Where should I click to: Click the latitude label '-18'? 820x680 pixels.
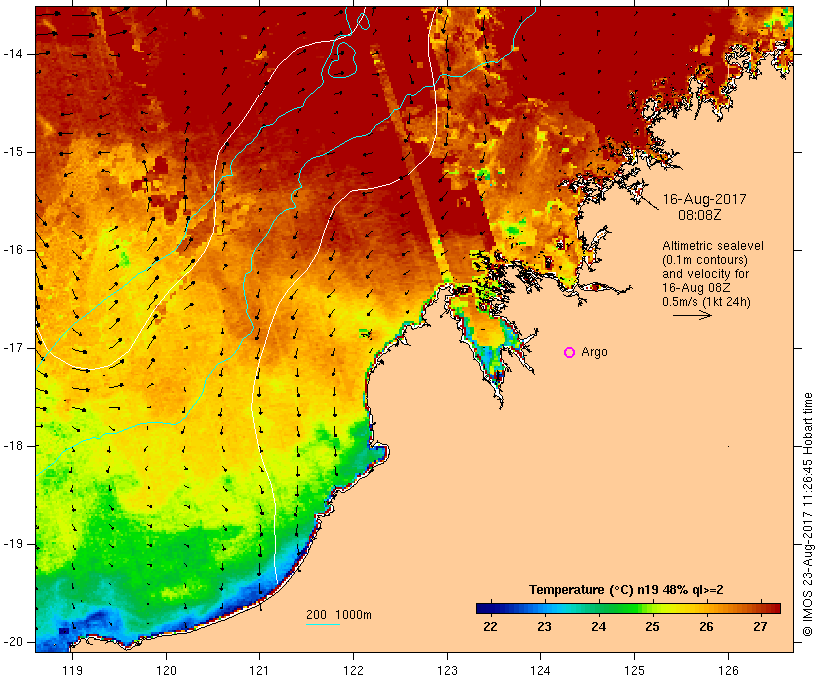pos(13,446)
